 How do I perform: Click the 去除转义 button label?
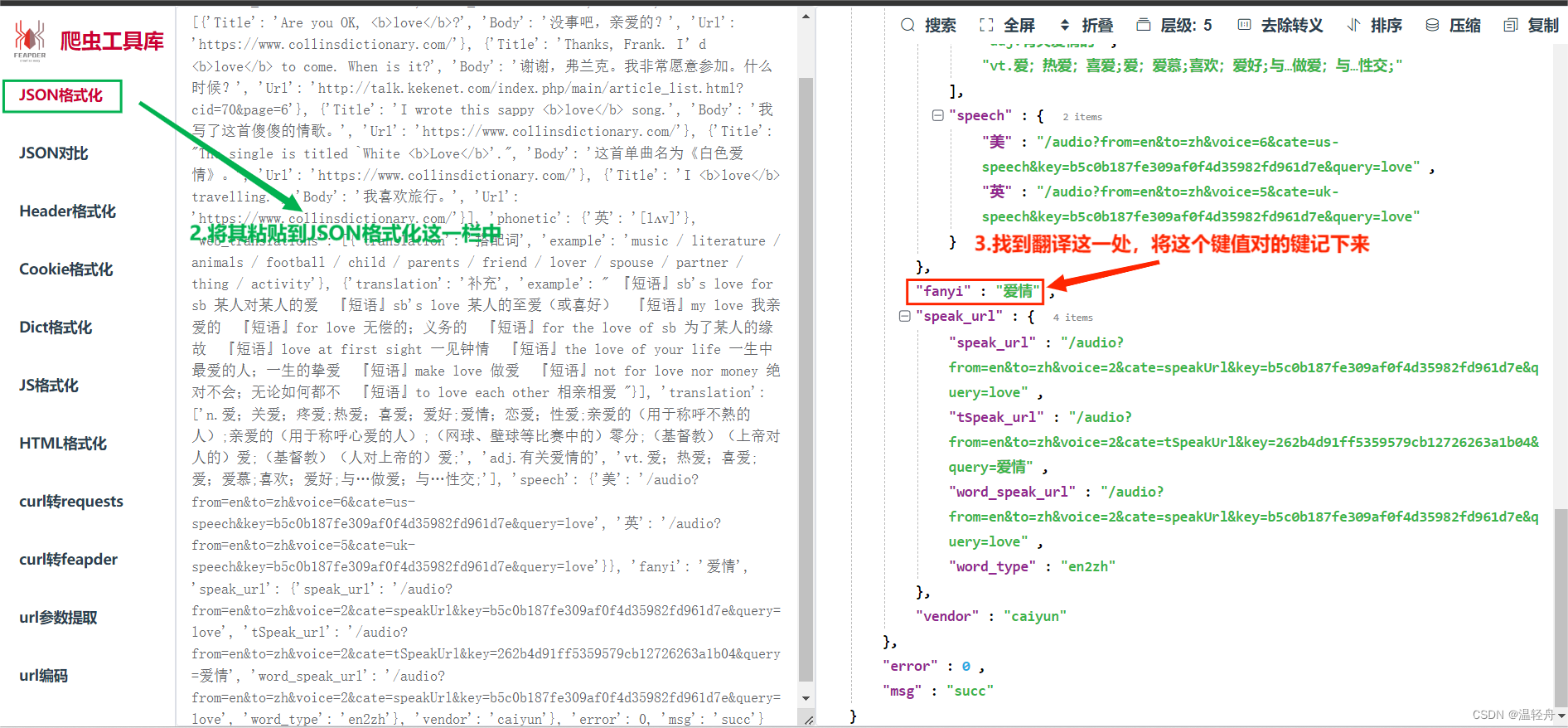1292,25
